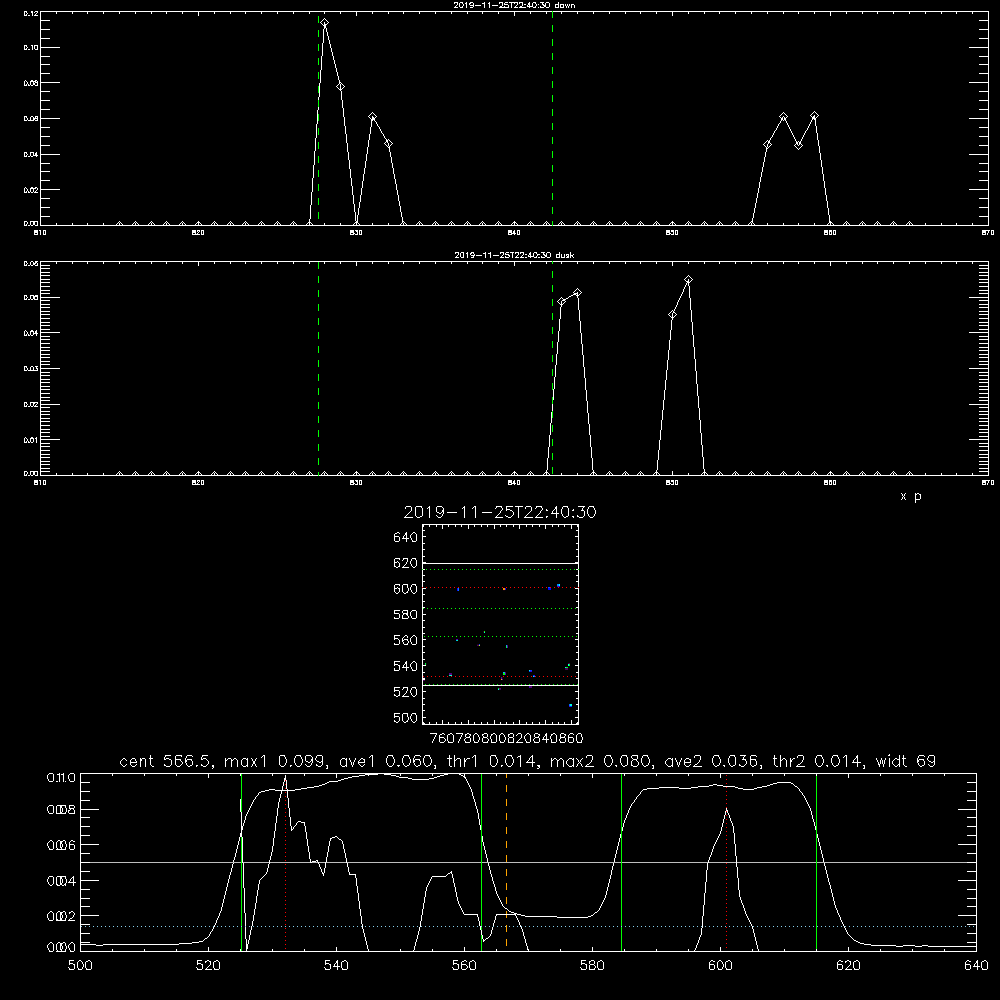Click the "500" x-axis label of bottom plot
This screenshot has width=1000, height=1000.
(80, 966)
